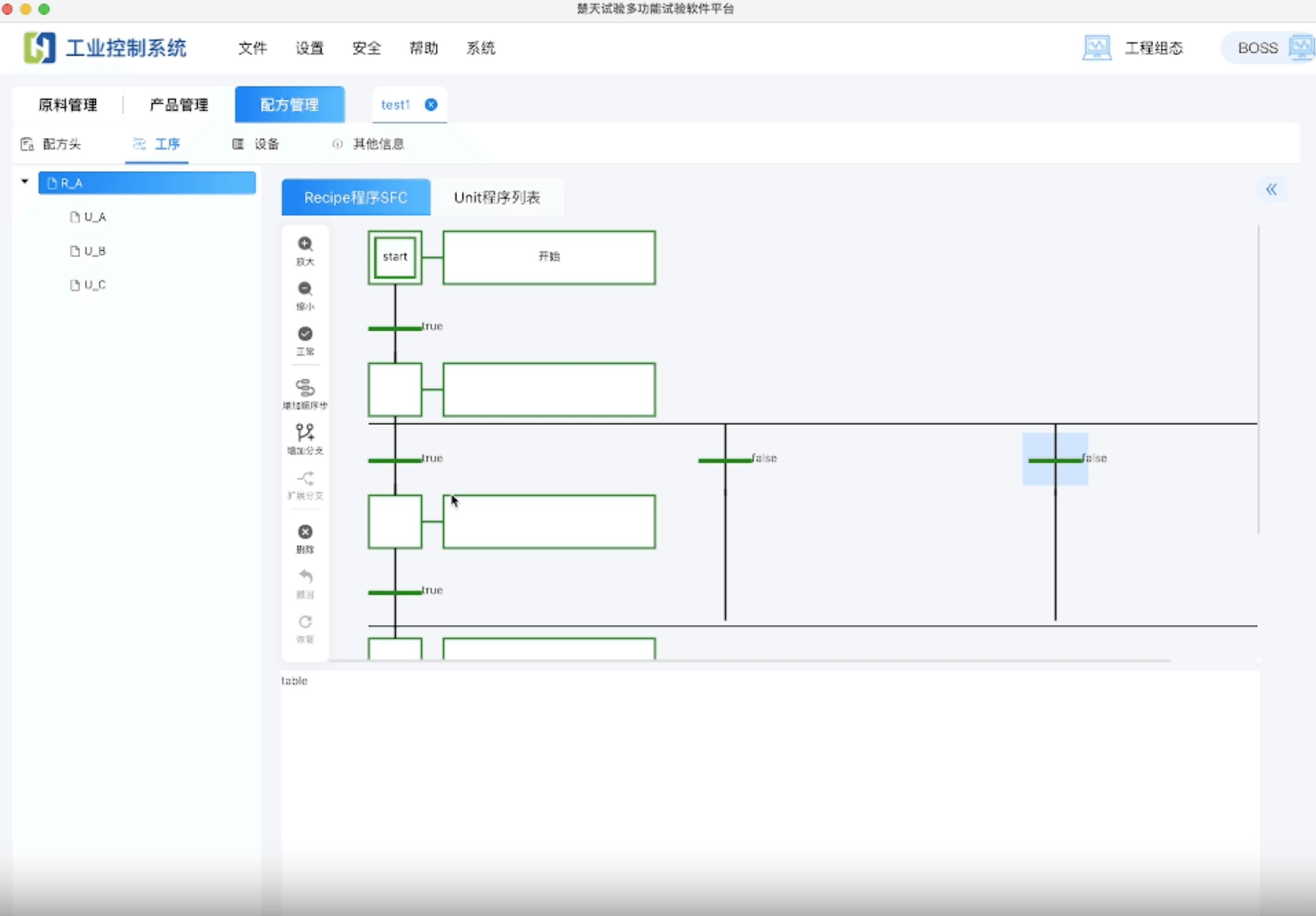This screenshot has width=1316, height=916.
Task: Click the 工程组态 monitor icon
Action: tap(1097, 48)
